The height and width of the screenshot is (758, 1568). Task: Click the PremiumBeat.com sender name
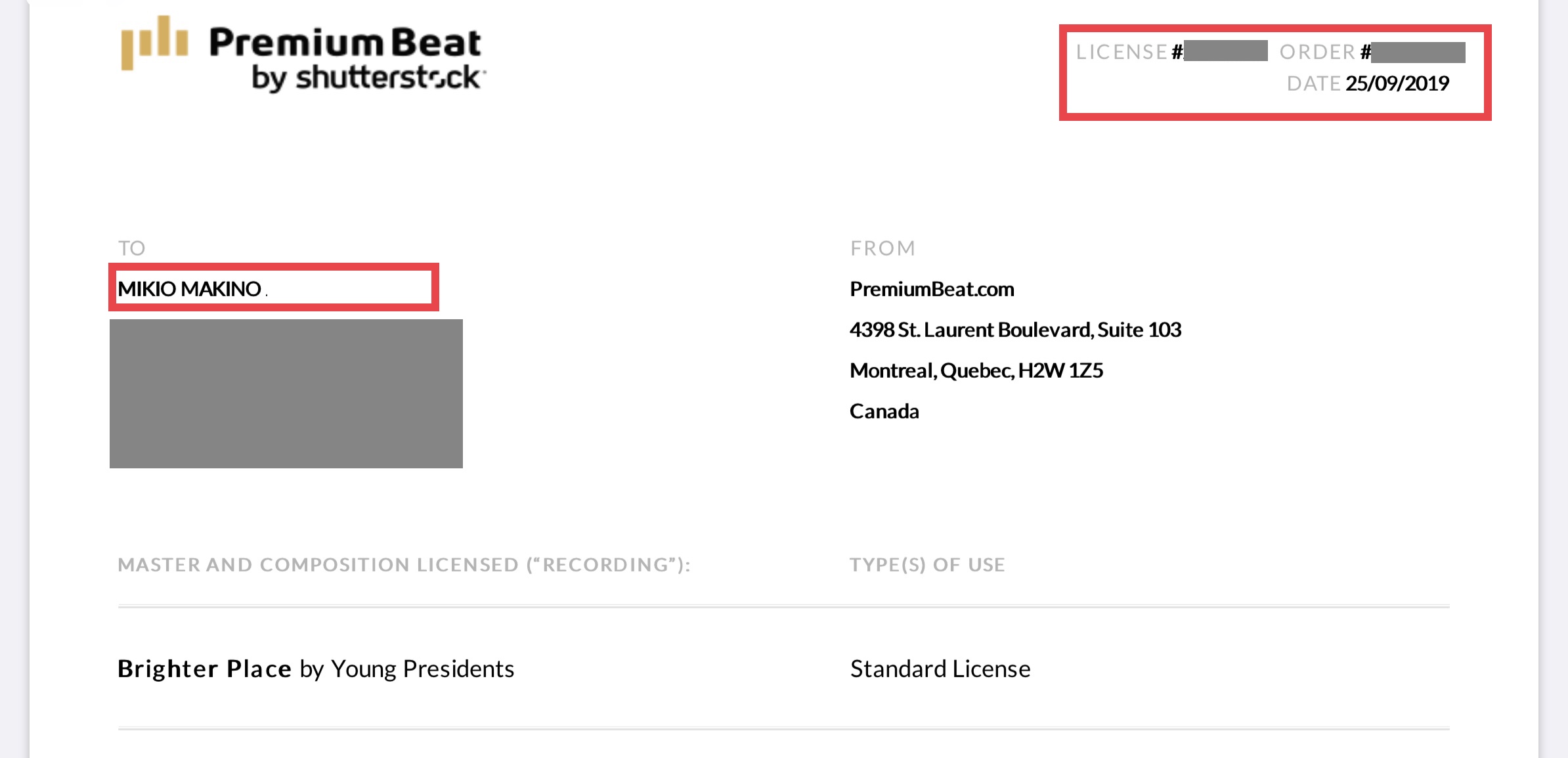(x=932, y=289)
